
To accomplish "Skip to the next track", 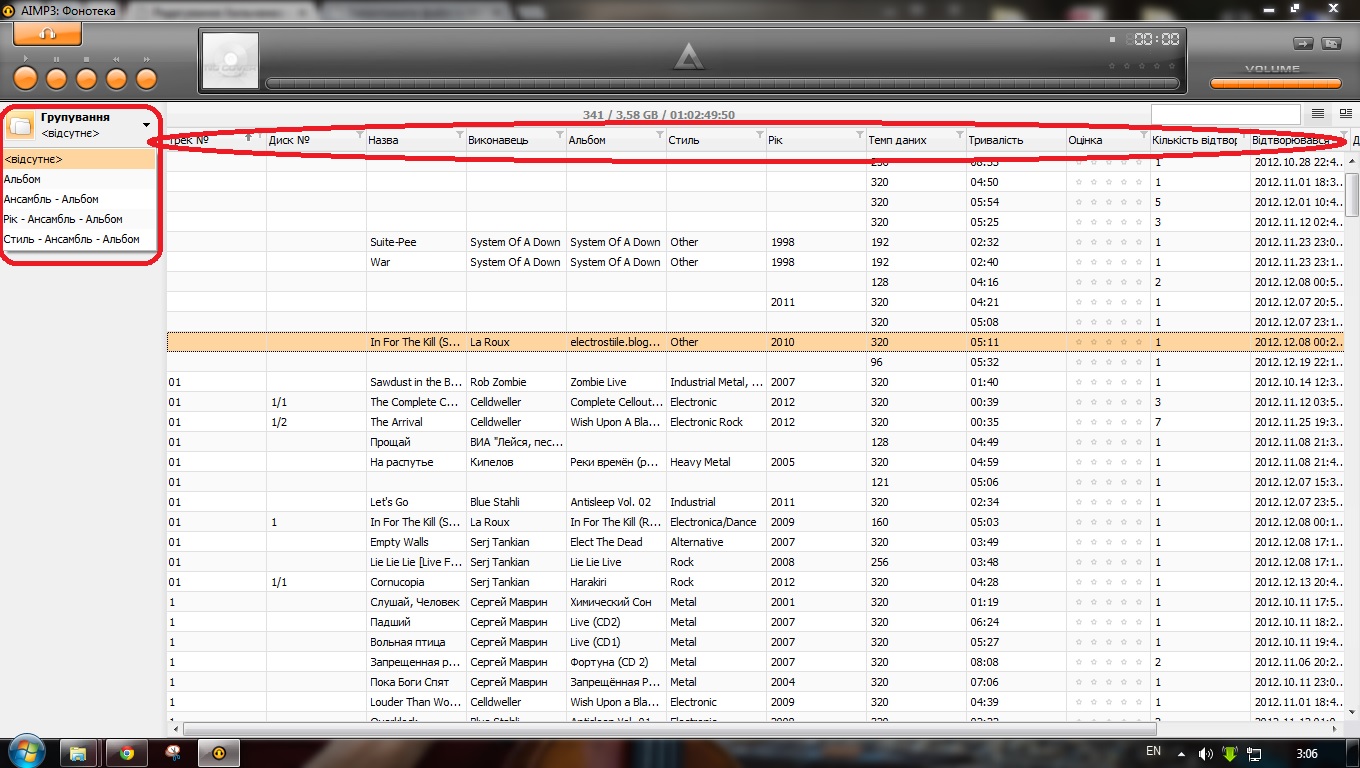I will pyautogui.click(x=147, y=78).
